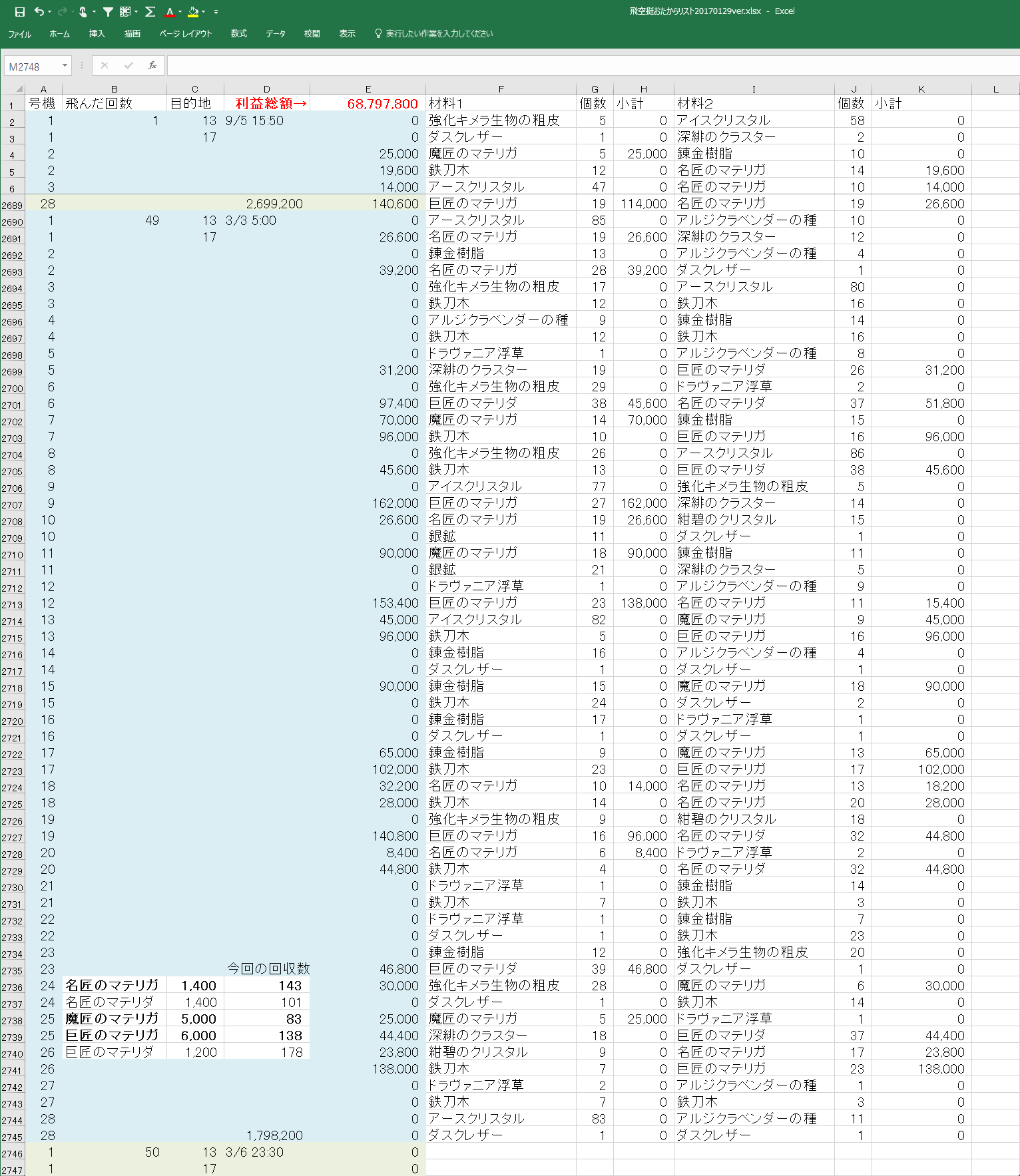
Task: Click the insert function fx icon
Action: point(152,65)
